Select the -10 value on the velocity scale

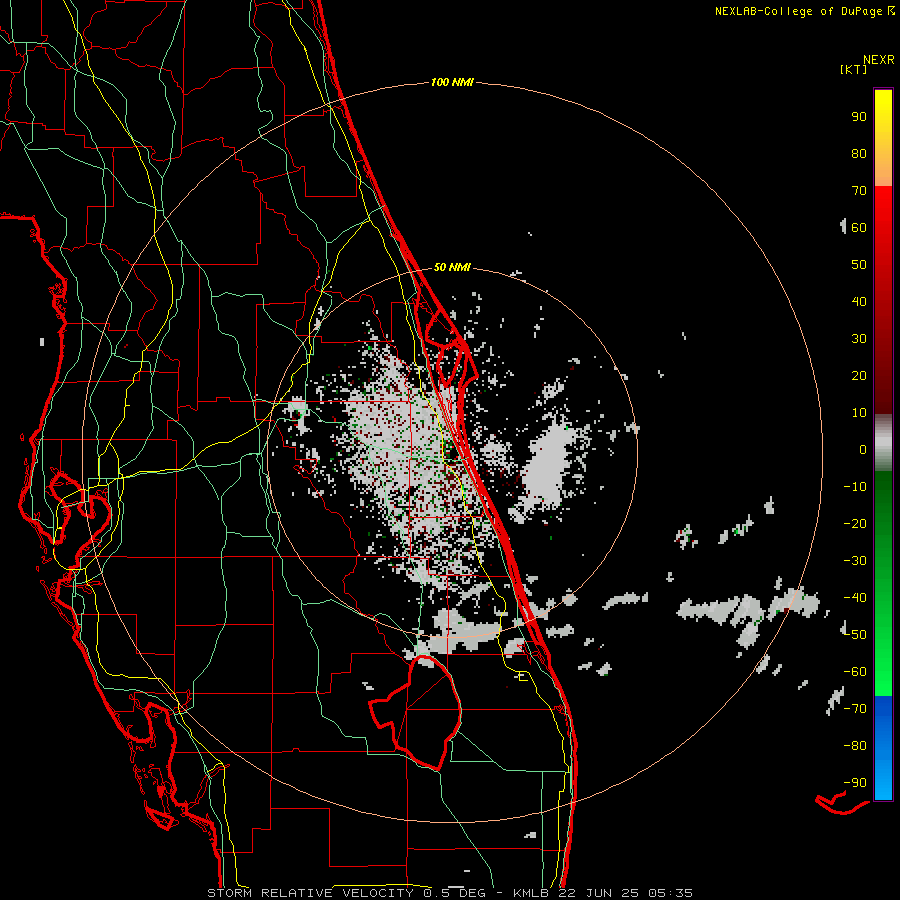[855, 487]
